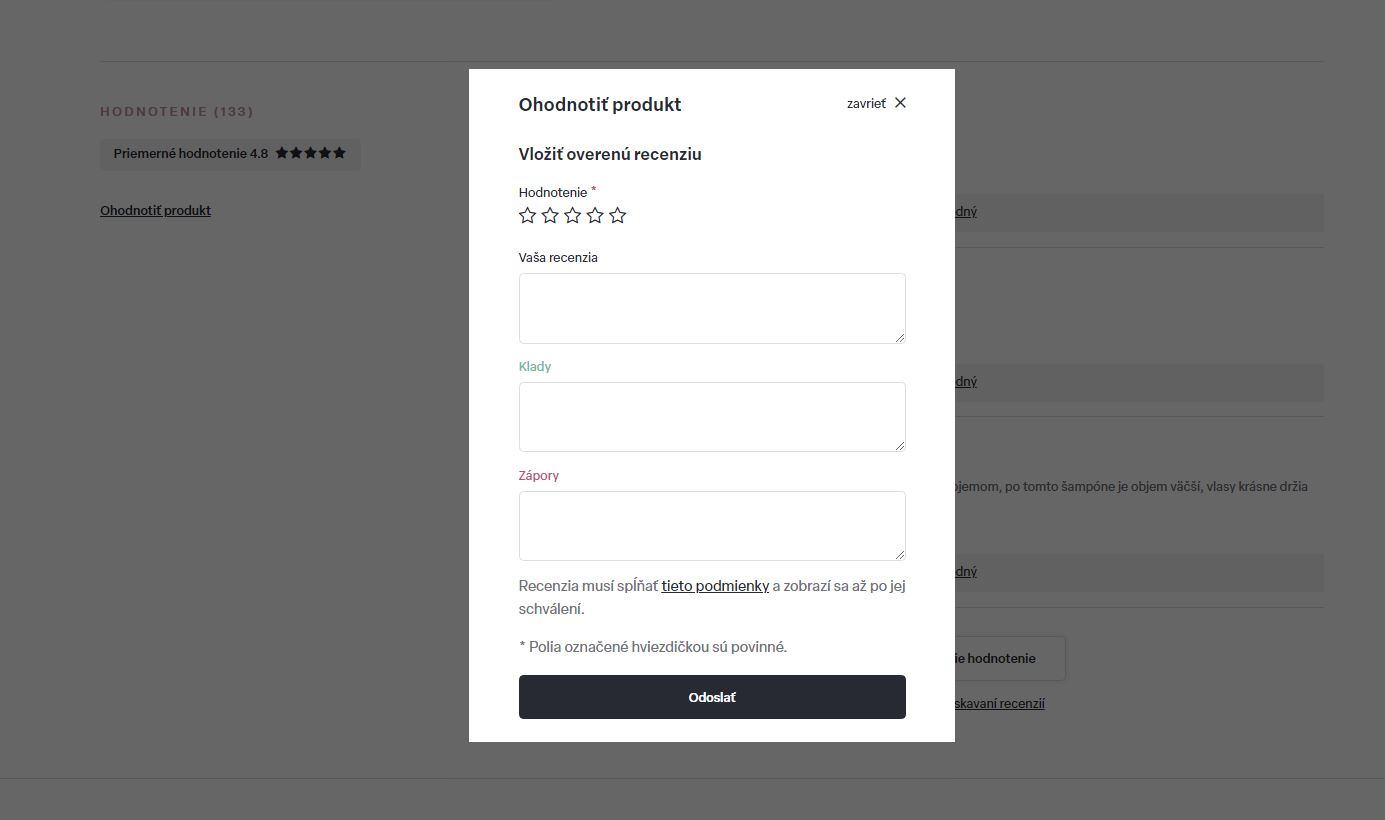Open the partially hidden recenzií link
The image size is (1385, 820).
click(x=999, y=703)
